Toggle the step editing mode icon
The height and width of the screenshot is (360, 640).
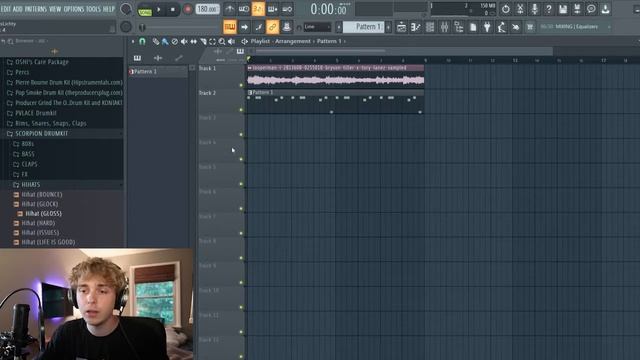pyautogui.click(x=258, y=27)
